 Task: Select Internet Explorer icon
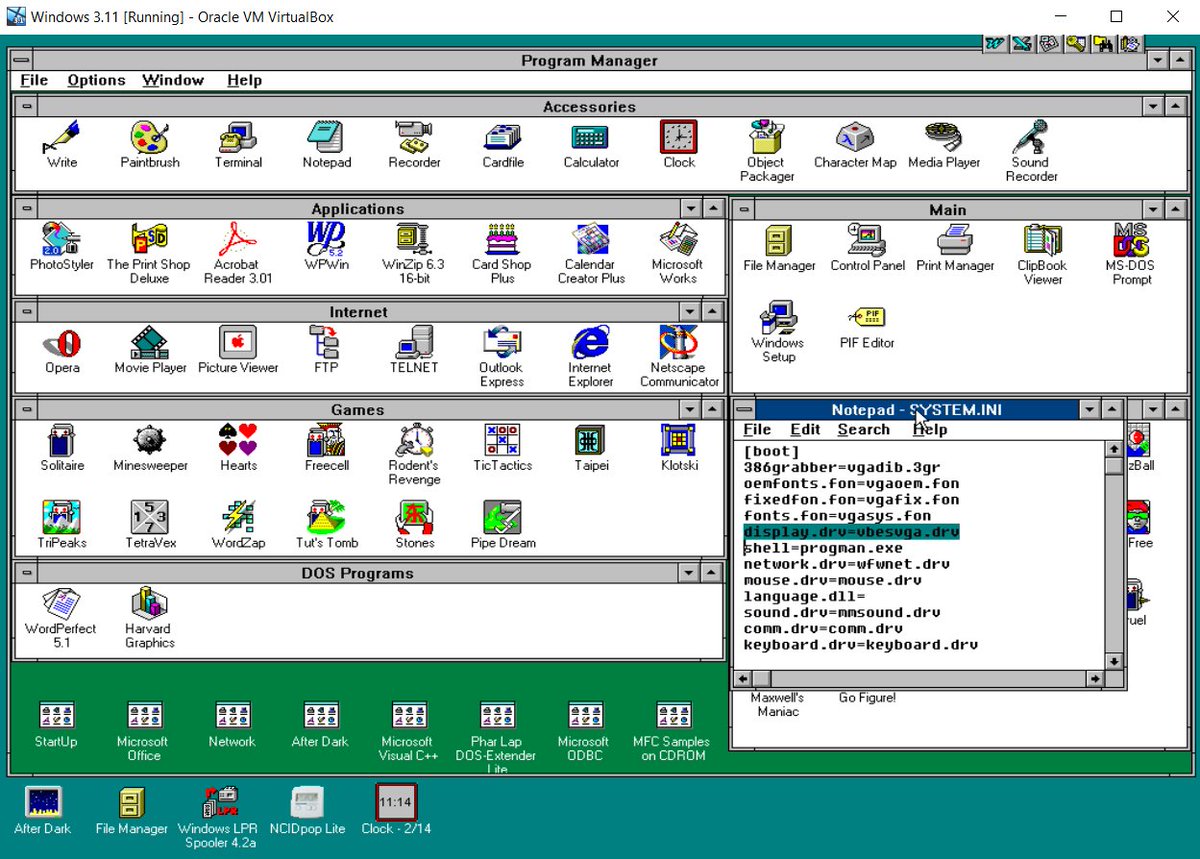(590, 357)
